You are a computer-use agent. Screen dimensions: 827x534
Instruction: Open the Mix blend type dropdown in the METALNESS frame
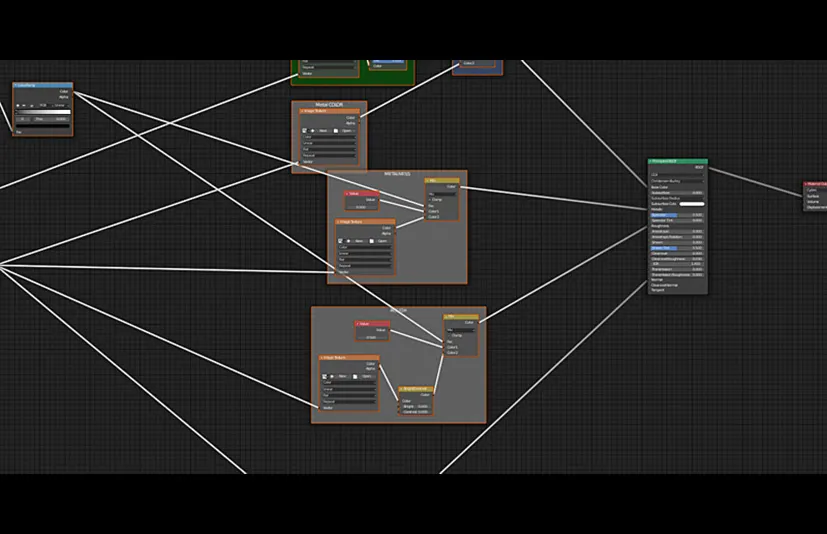443,194
